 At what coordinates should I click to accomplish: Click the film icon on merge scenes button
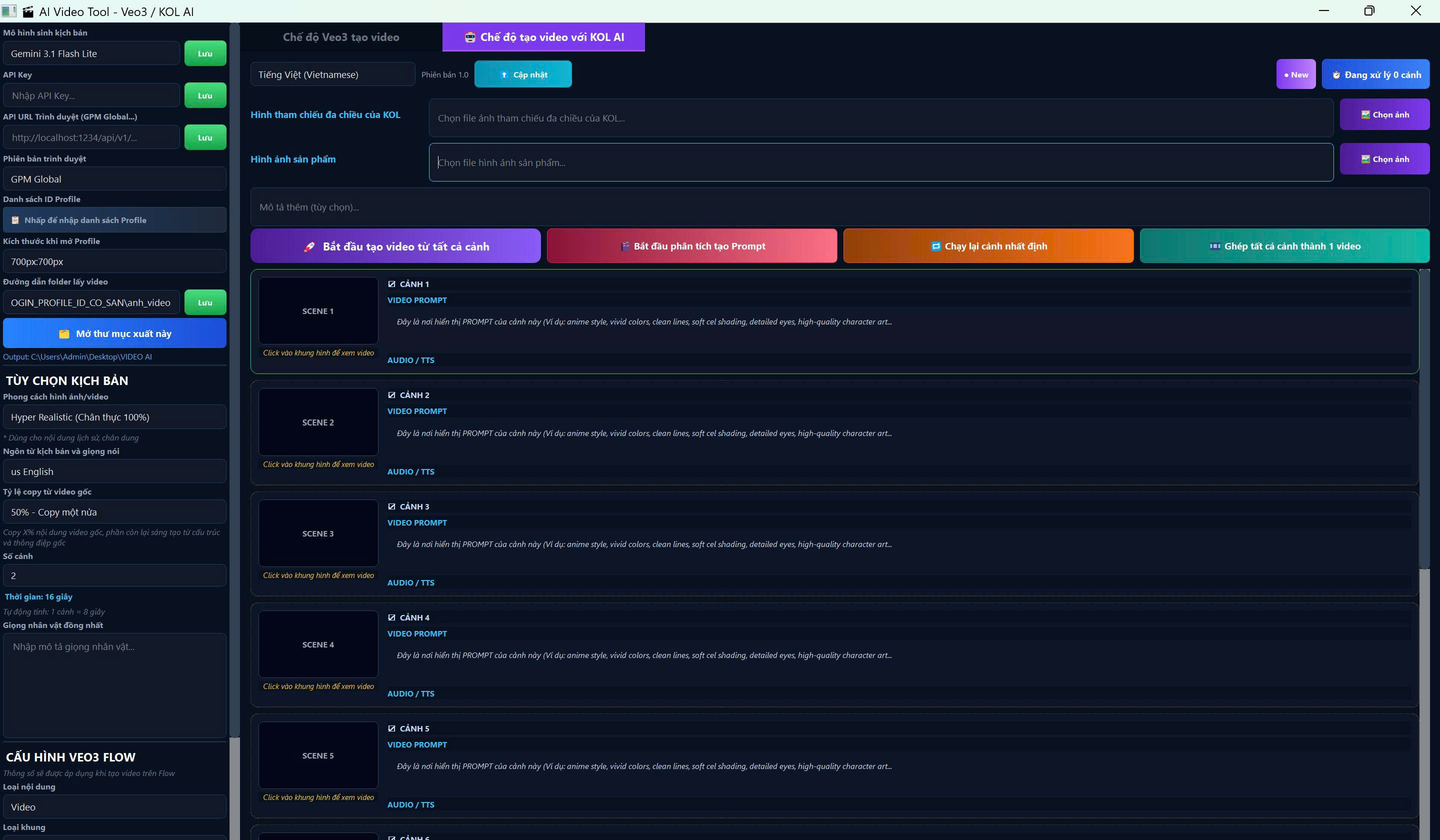tap(1215, 246)
